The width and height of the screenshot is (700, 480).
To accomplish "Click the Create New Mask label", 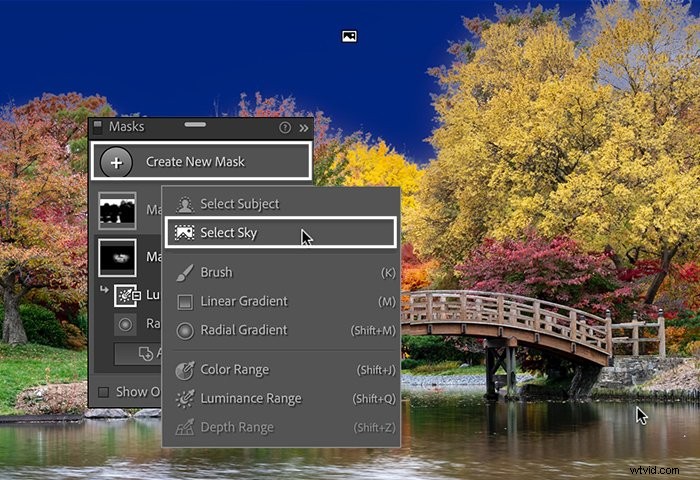I will pos(195,162).
